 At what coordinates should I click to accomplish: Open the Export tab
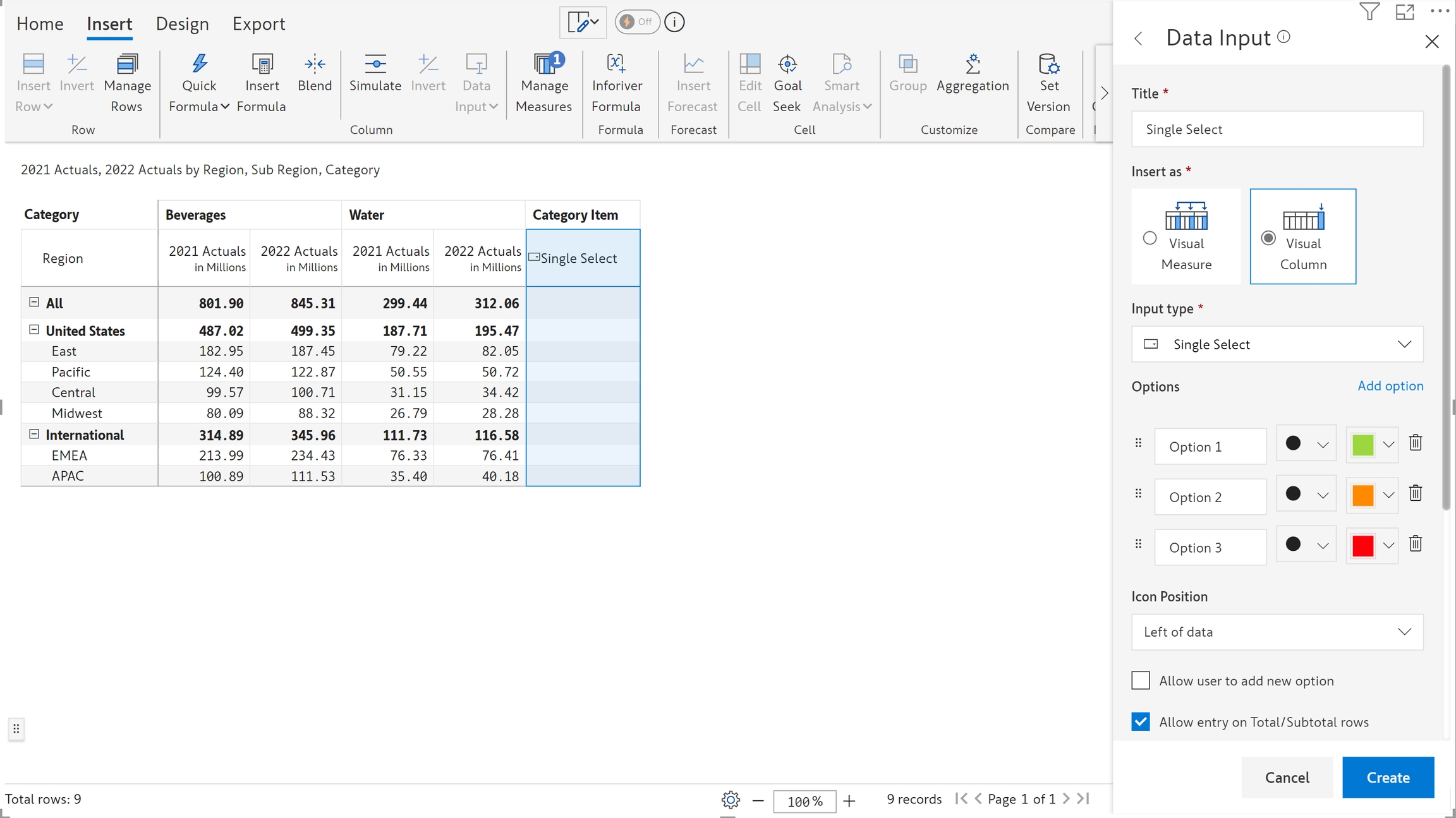pos(258,24)
